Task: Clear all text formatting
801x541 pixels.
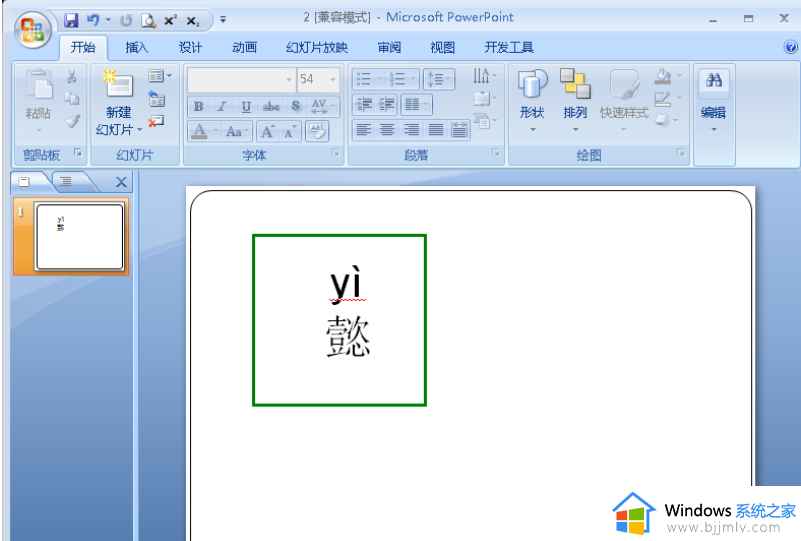Action: click(x=317, y=132)
